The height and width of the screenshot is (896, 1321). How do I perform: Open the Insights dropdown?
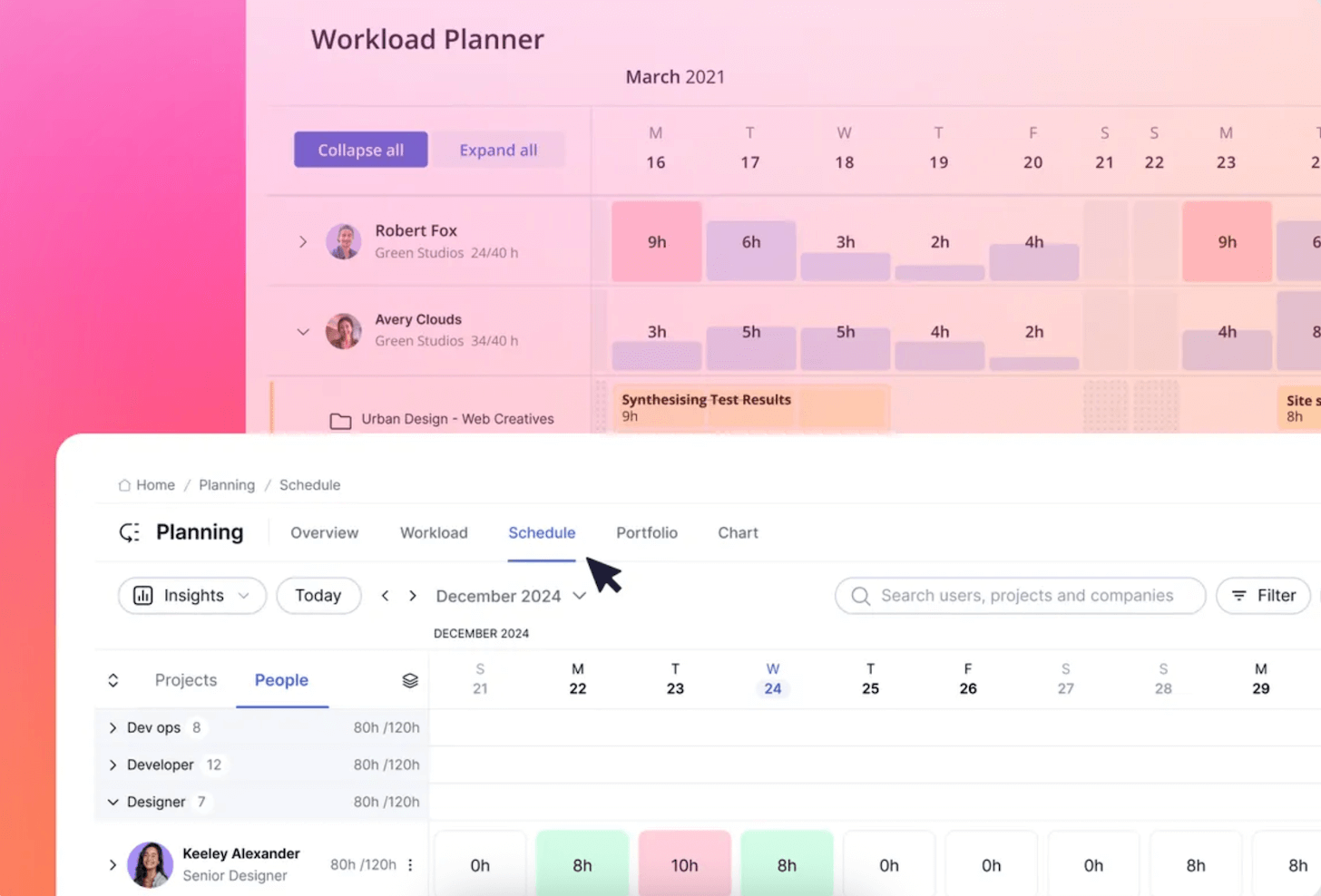(x=243, y=596)
